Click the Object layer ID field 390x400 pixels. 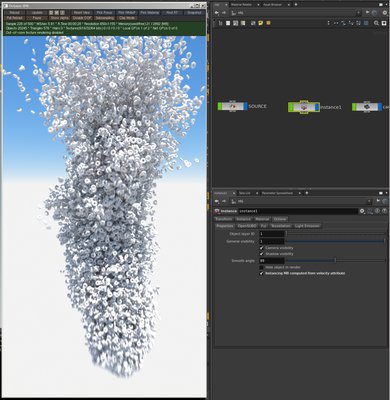[272, 234]
